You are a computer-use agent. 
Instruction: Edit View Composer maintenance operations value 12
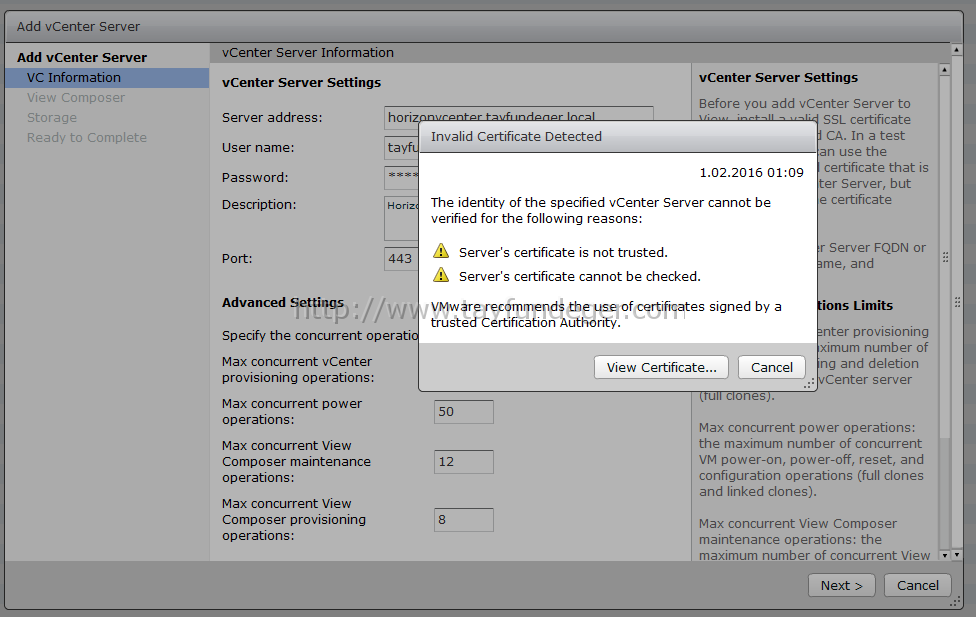click(x=464, y=462)
